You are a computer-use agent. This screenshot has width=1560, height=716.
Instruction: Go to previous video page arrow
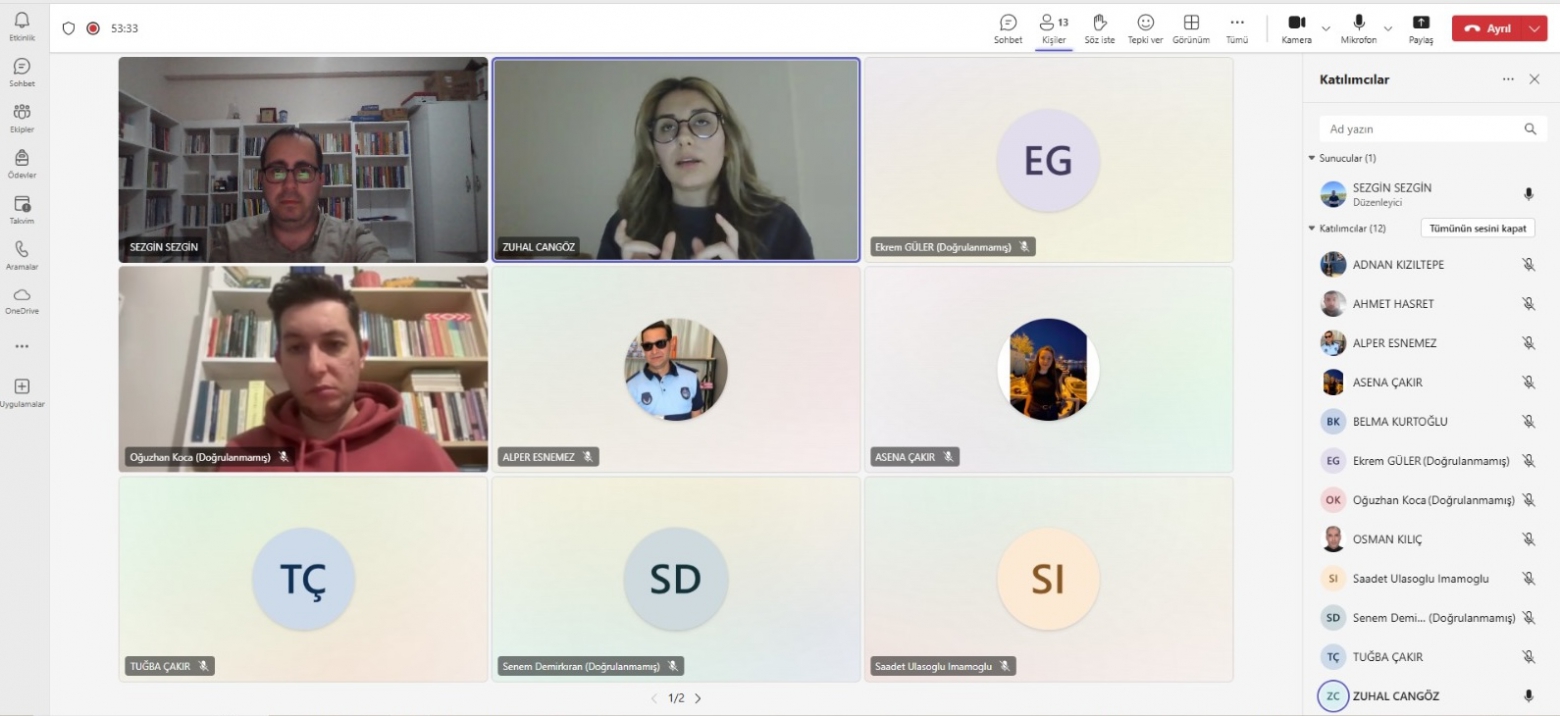(654, 698)
